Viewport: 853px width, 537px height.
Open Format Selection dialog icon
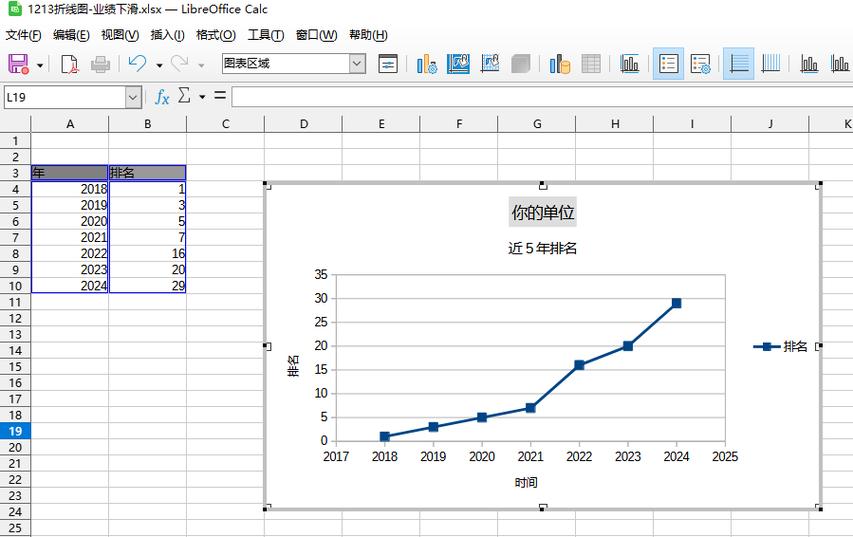[388, 64]
